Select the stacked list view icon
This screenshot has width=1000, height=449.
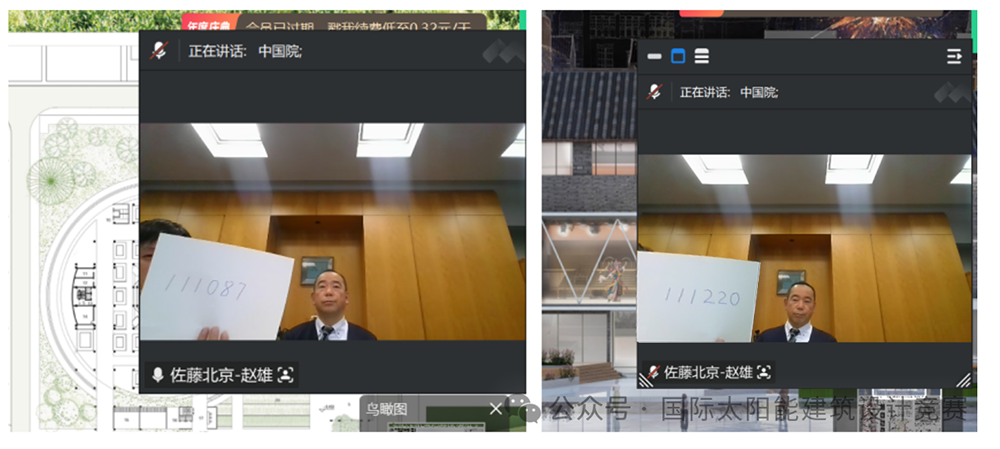702,57
